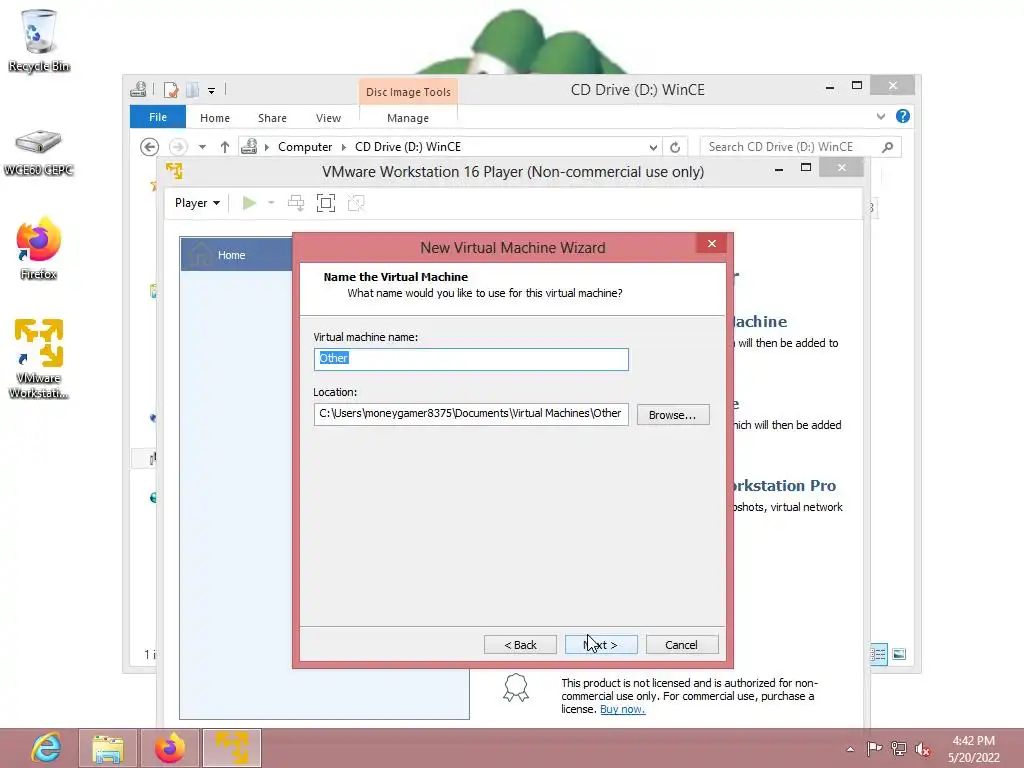The height and width of the screenshot is (768, 1024).
Task: Open the power options arrow beside Play
Action: (271, 203)
